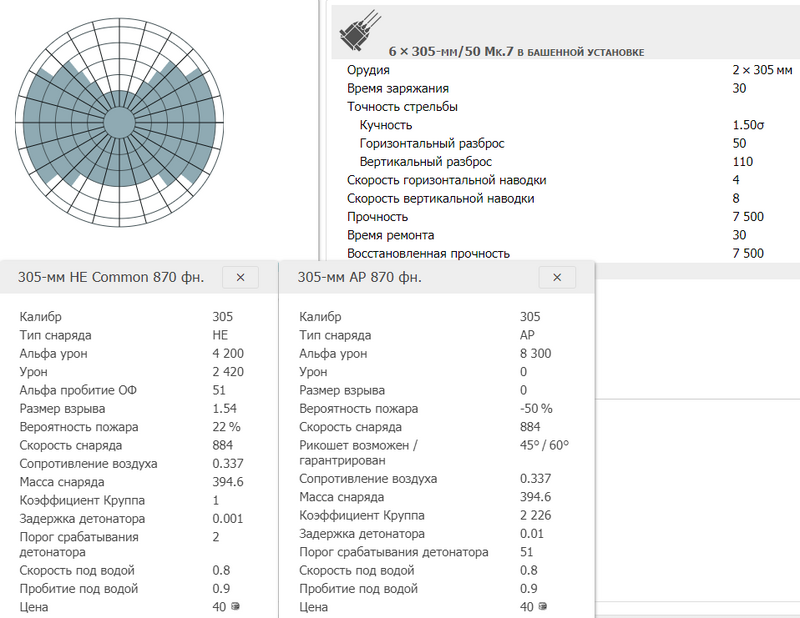Click the value '1.50σ'

click(748, 125)
